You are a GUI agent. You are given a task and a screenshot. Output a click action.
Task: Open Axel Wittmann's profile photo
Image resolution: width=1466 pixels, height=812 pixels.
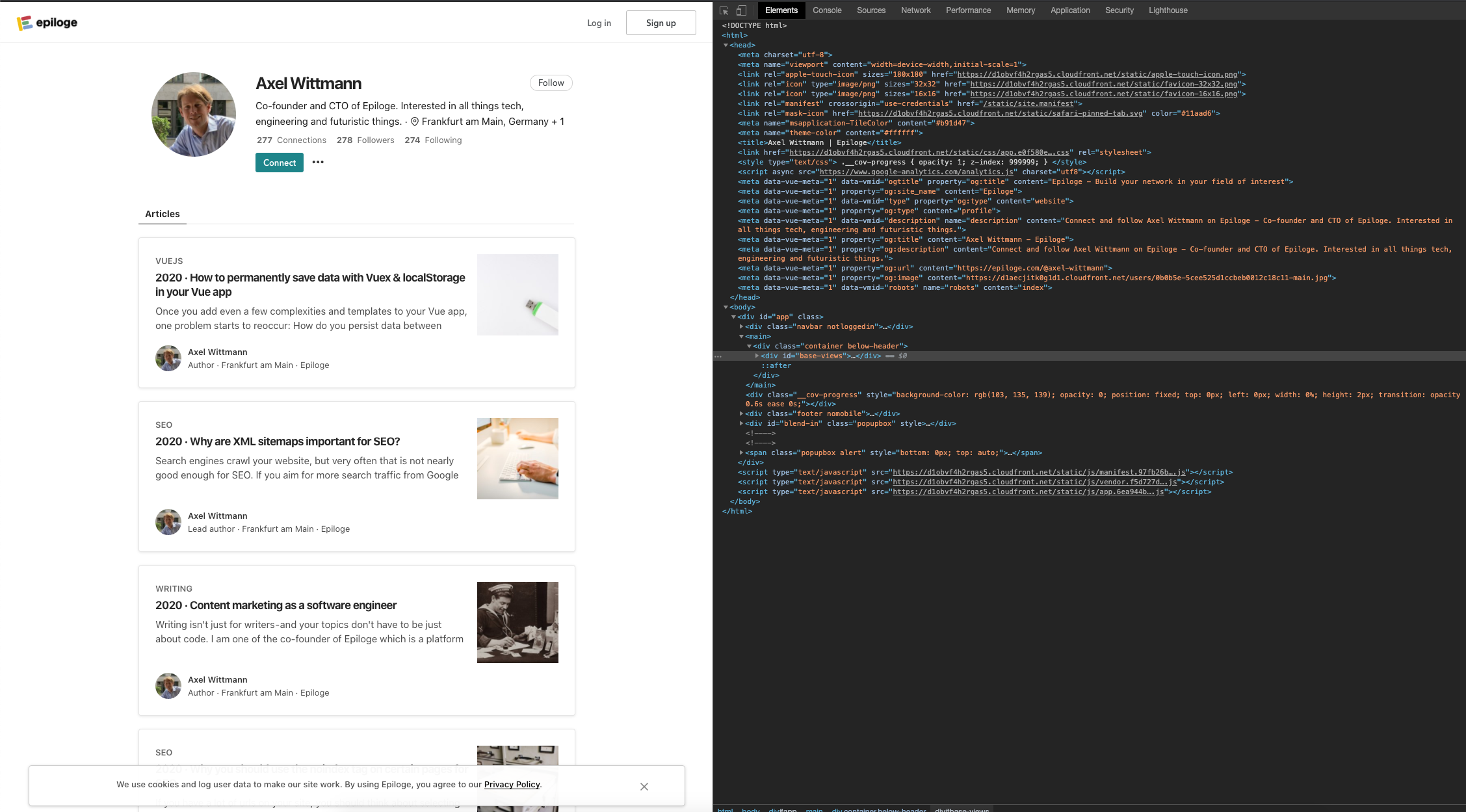click(194, 114)
